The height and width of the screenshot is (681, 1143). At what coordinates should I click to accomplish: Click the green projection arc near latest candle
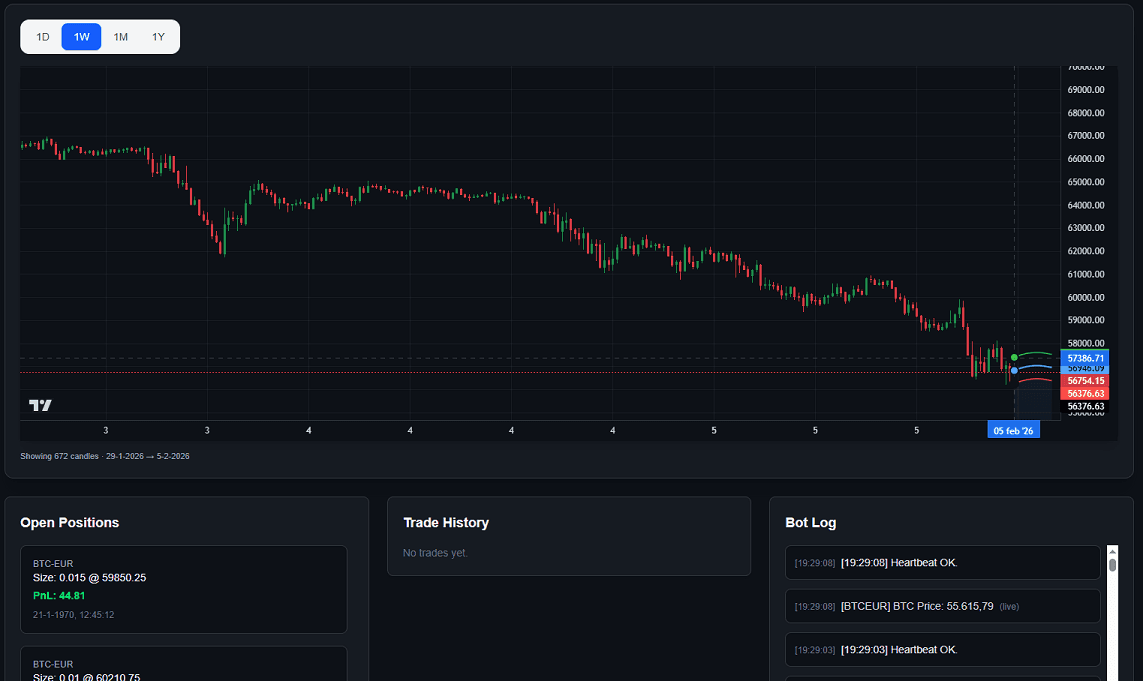1035,355
